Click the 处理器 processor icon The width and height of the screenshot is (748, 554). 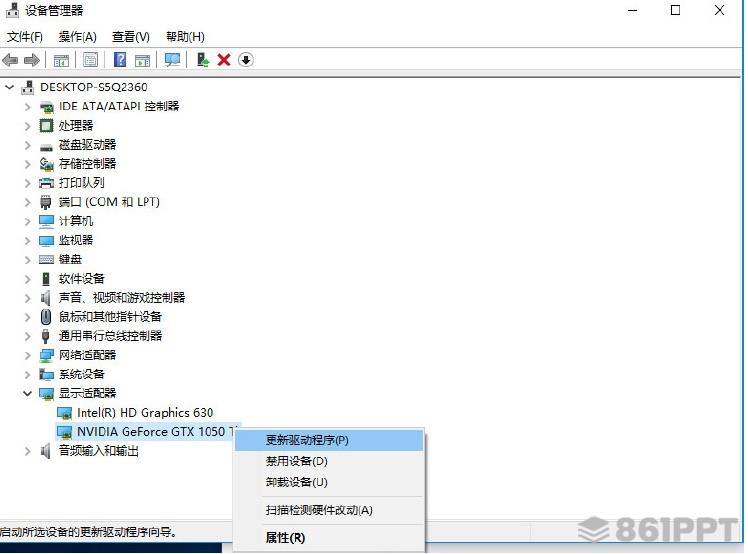pos(46,125)
